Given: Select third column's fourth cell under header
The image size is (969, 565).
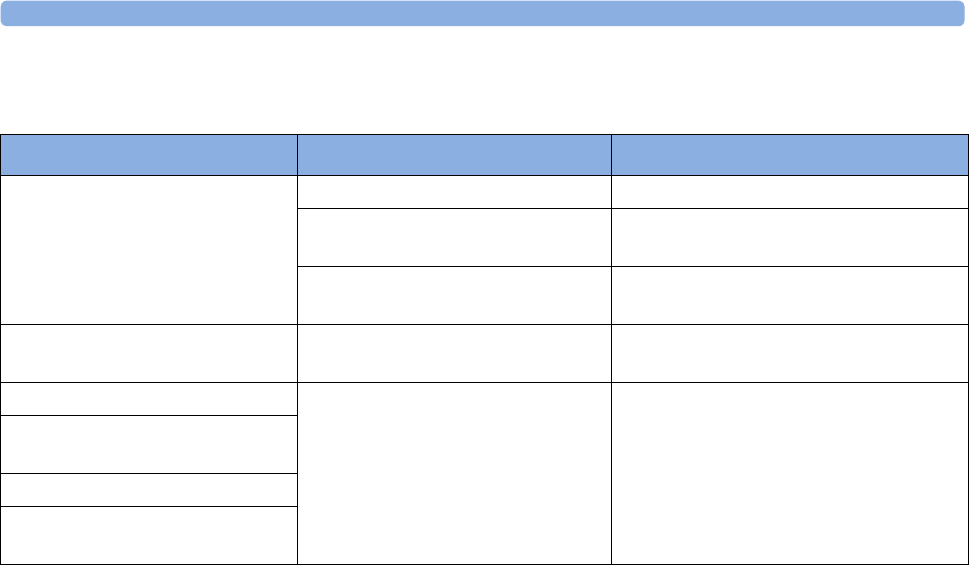Looking at the screenshot, I should [x=790, y=353].
